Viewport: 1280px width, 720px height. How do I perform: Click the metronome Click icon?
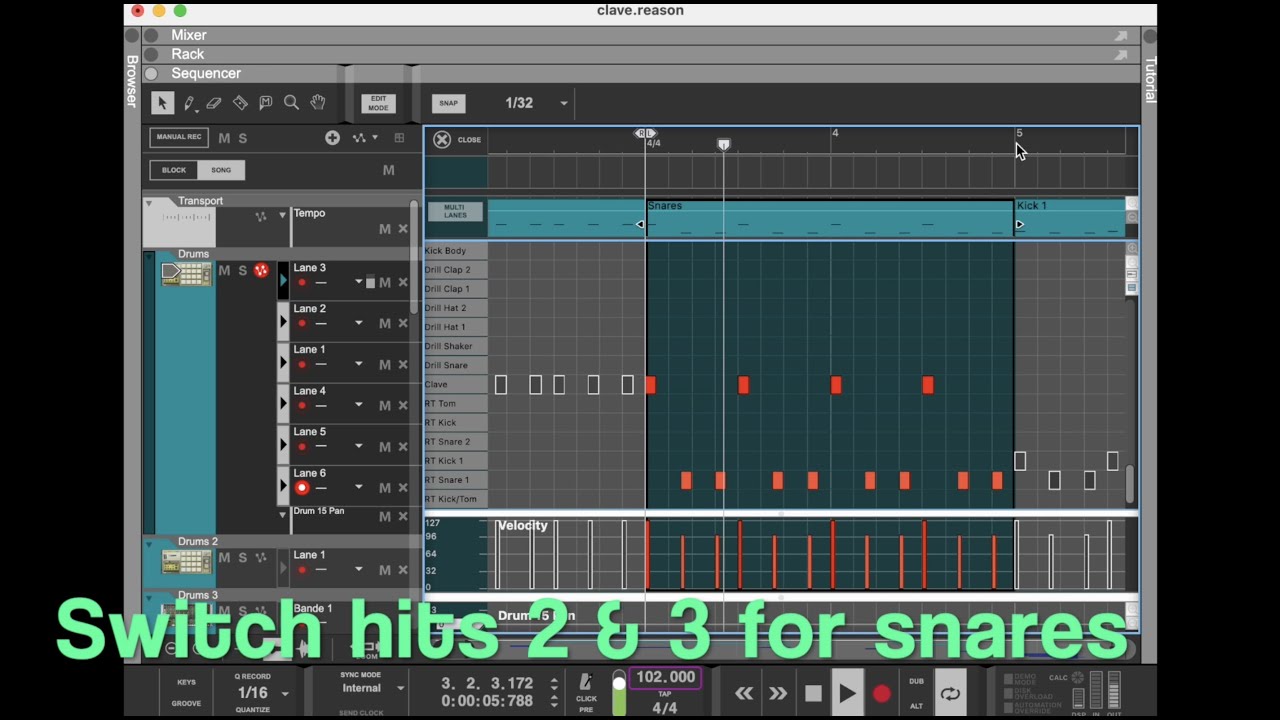[x=586, y=682]
